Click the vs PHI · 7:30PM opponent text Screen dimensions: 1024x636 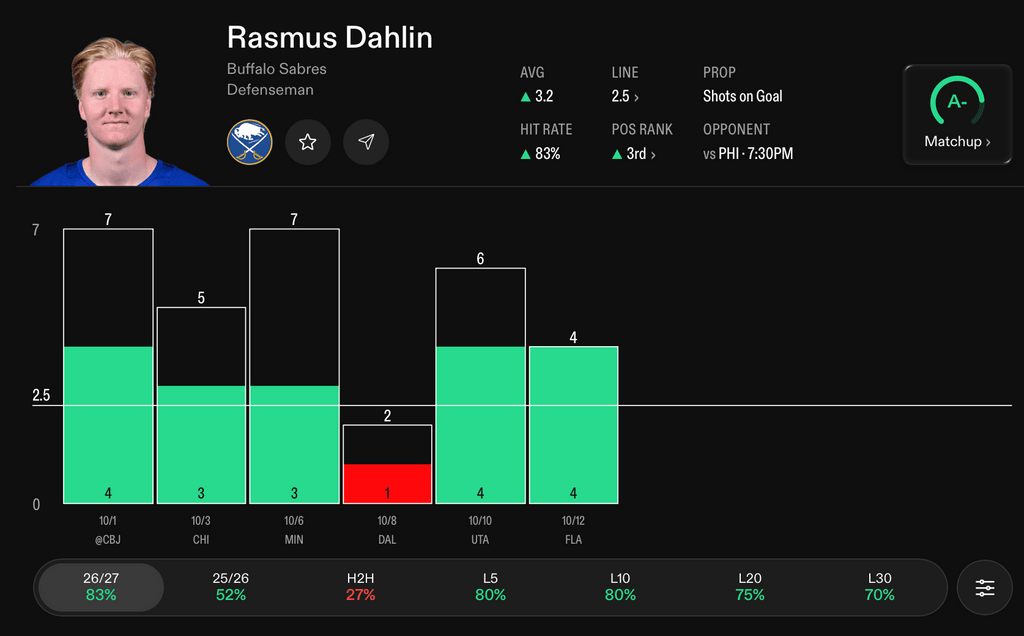[748, 154]
